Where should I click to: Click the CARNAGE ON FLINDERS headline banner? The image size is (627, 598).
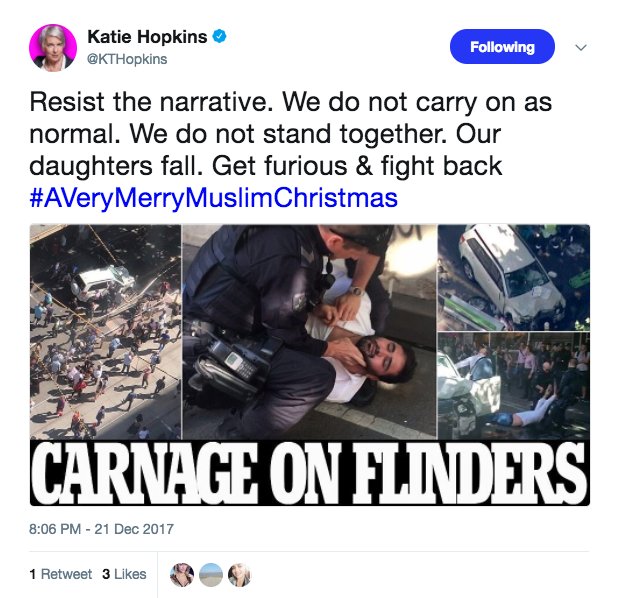(310, 473)
